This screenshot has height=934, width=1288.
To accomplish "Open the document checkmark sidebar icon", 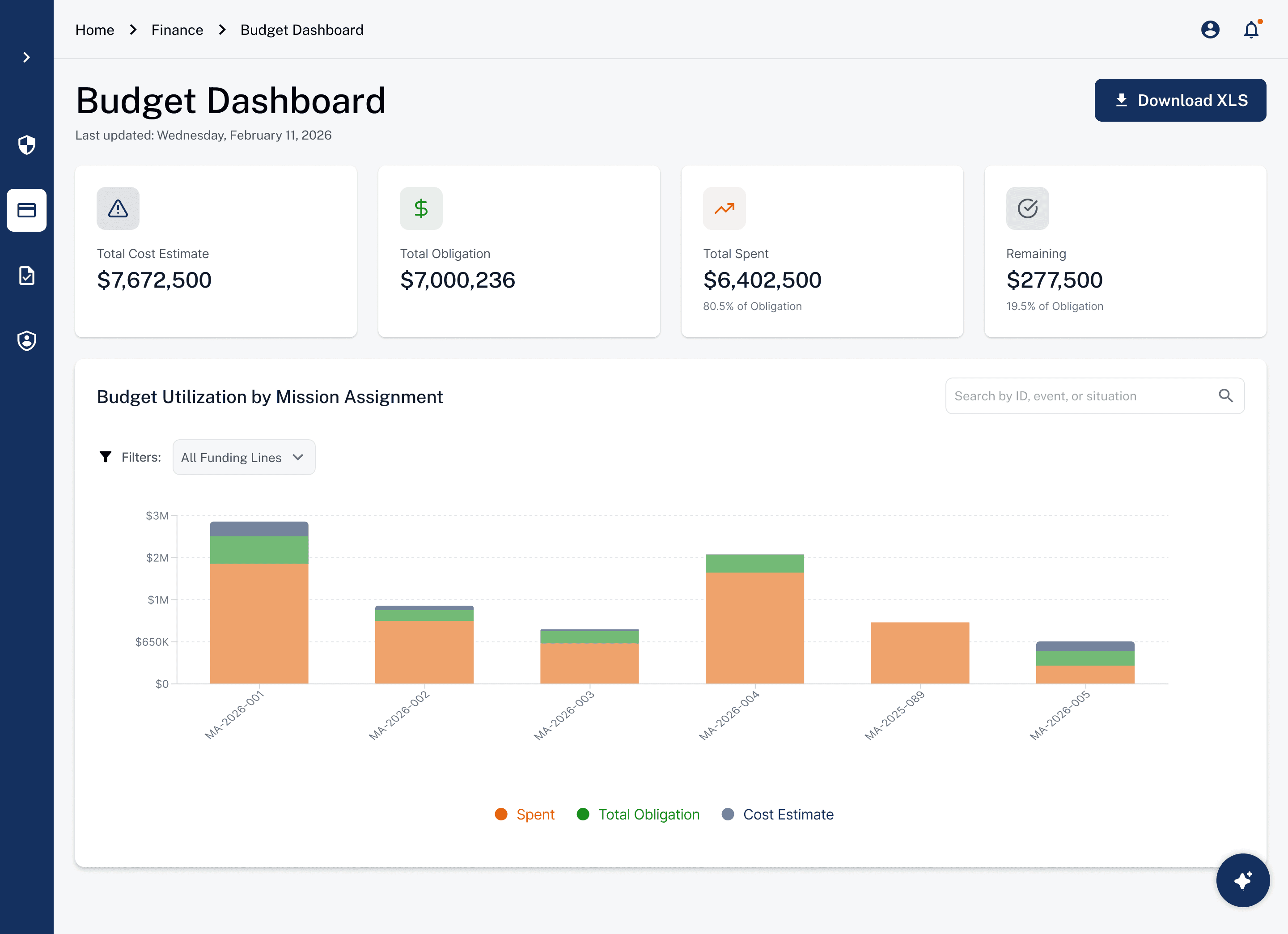I will [x=27, y=276].
